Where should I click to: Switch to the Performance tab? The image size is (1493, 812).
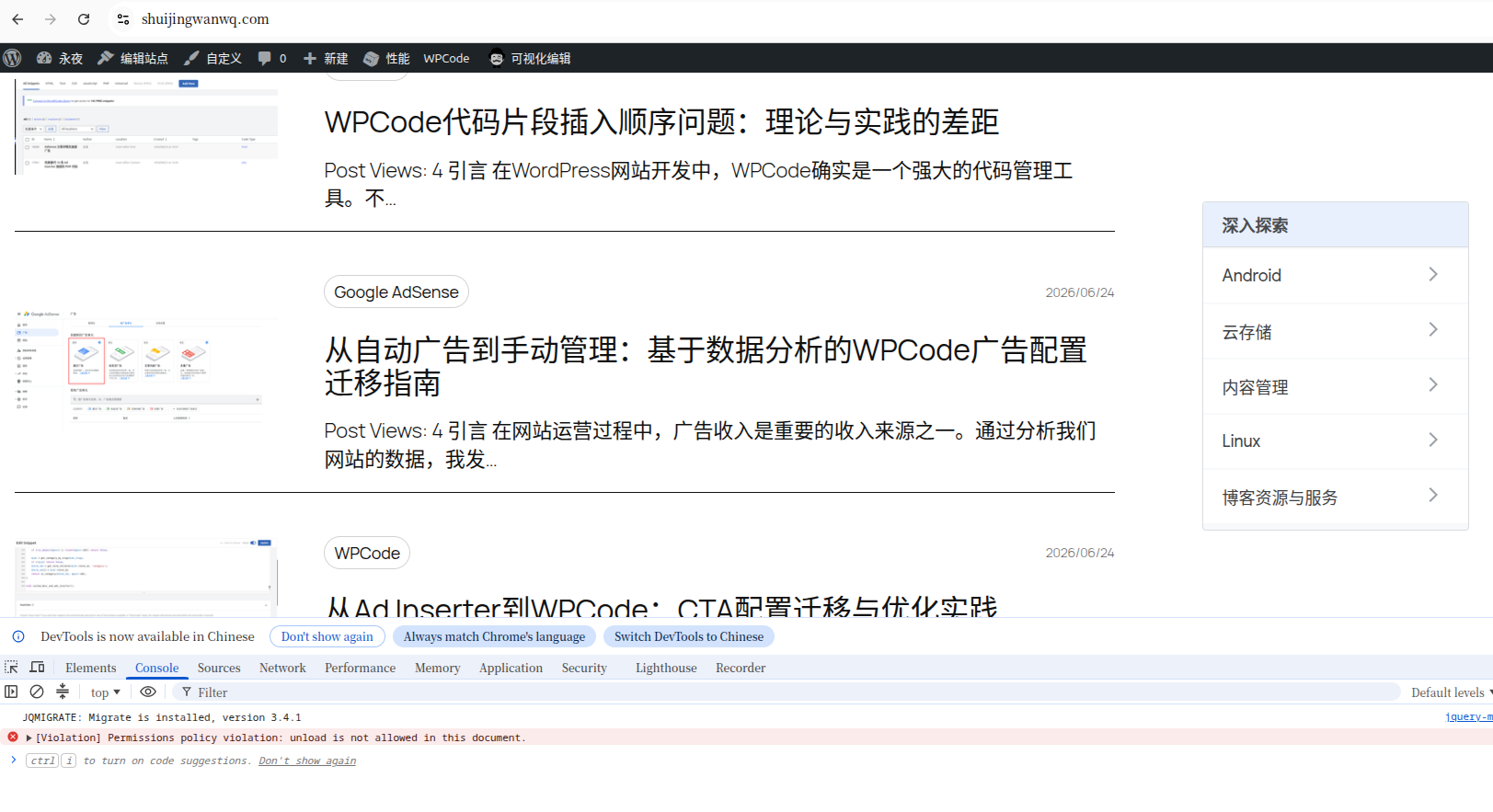coord(360,668)
